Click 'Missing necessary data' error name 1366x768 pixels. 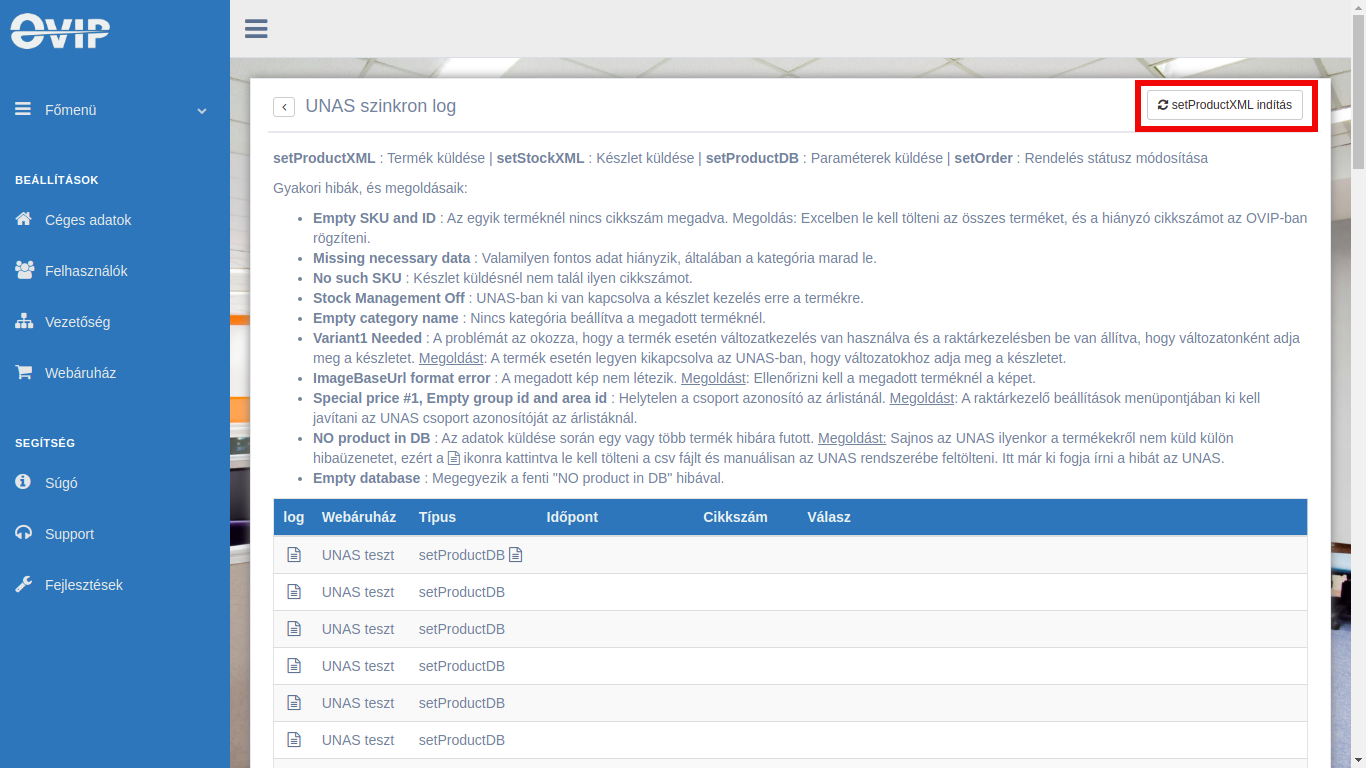(x=391, y=258)
